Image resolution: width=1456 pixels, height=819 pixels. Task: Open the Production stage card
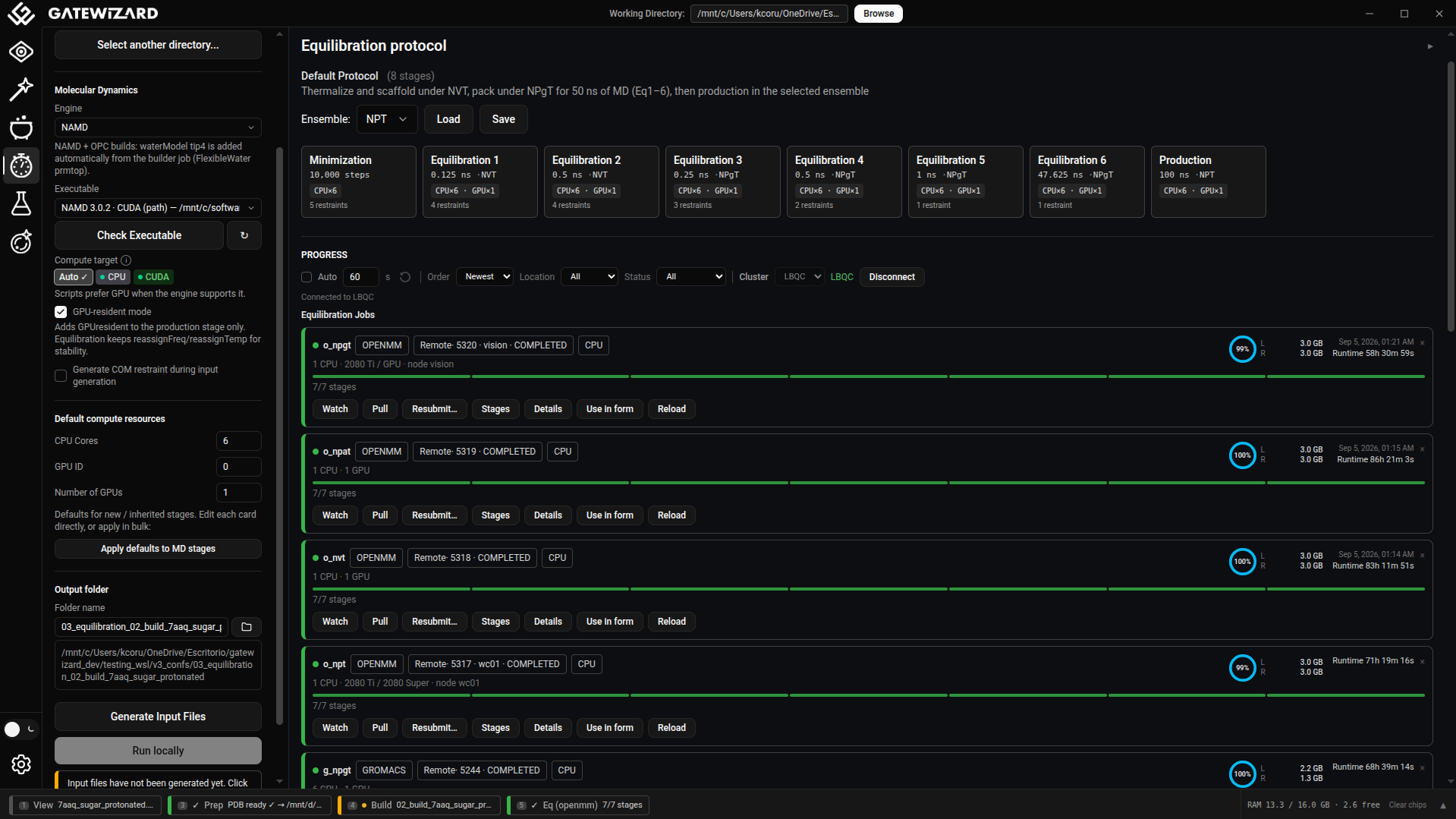(1208, 182)
